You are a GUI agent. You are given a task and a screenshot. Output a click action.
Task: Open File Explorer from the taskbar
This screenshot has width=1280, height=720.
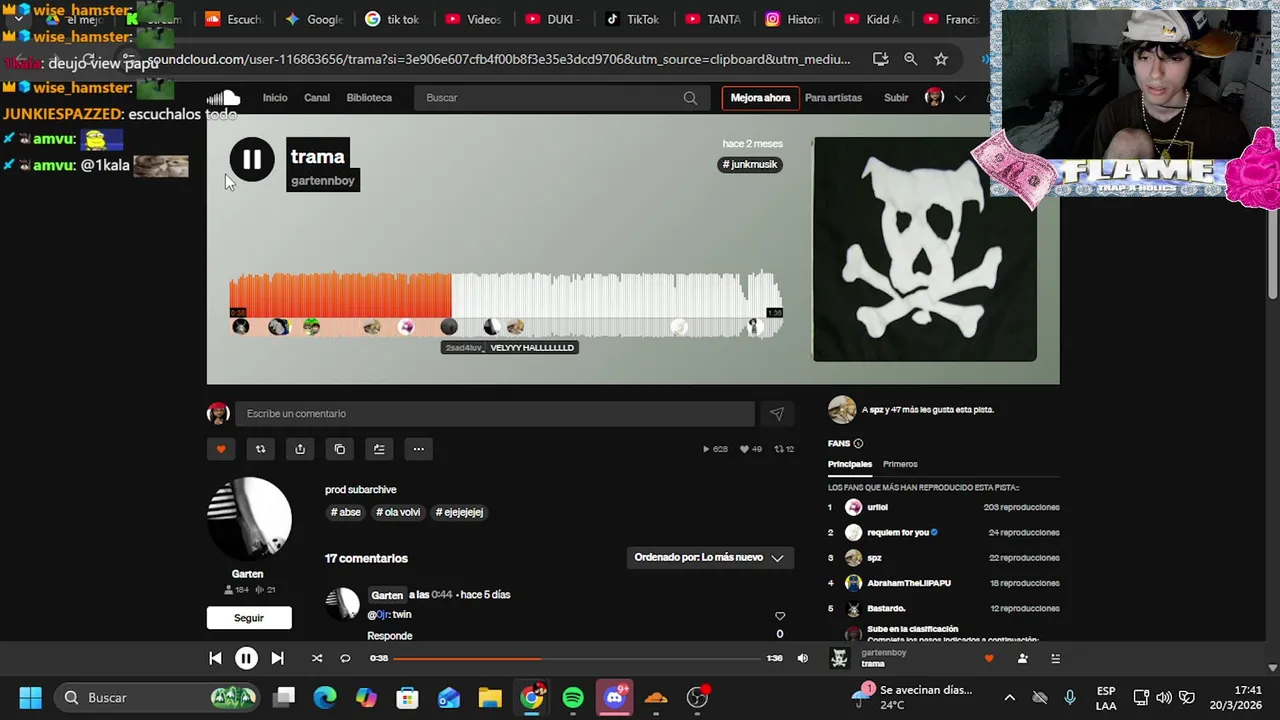click(490, 698)
